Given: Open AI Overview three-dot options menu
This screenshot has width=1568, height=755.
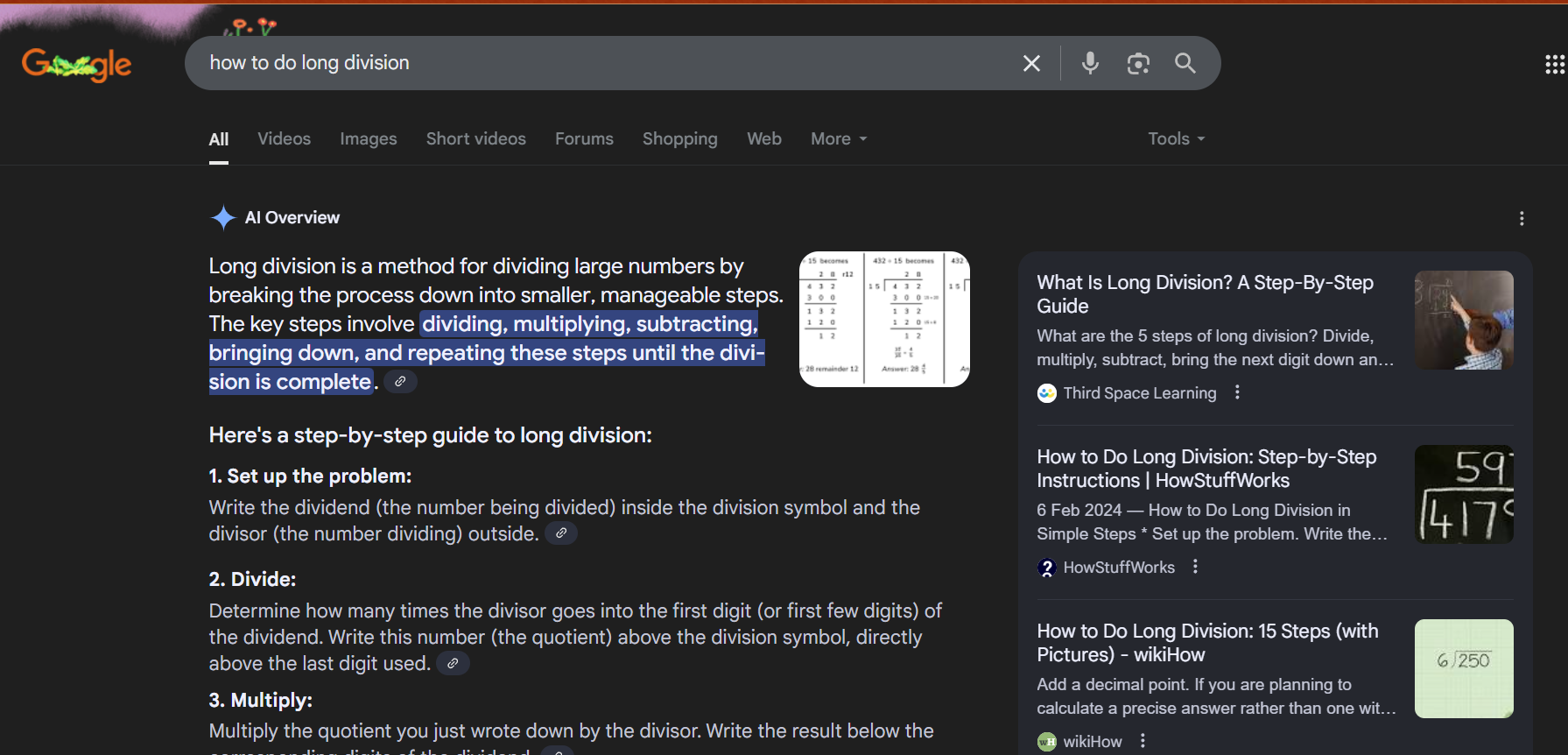Looking at the screenshot, I should click(1522, 218).
